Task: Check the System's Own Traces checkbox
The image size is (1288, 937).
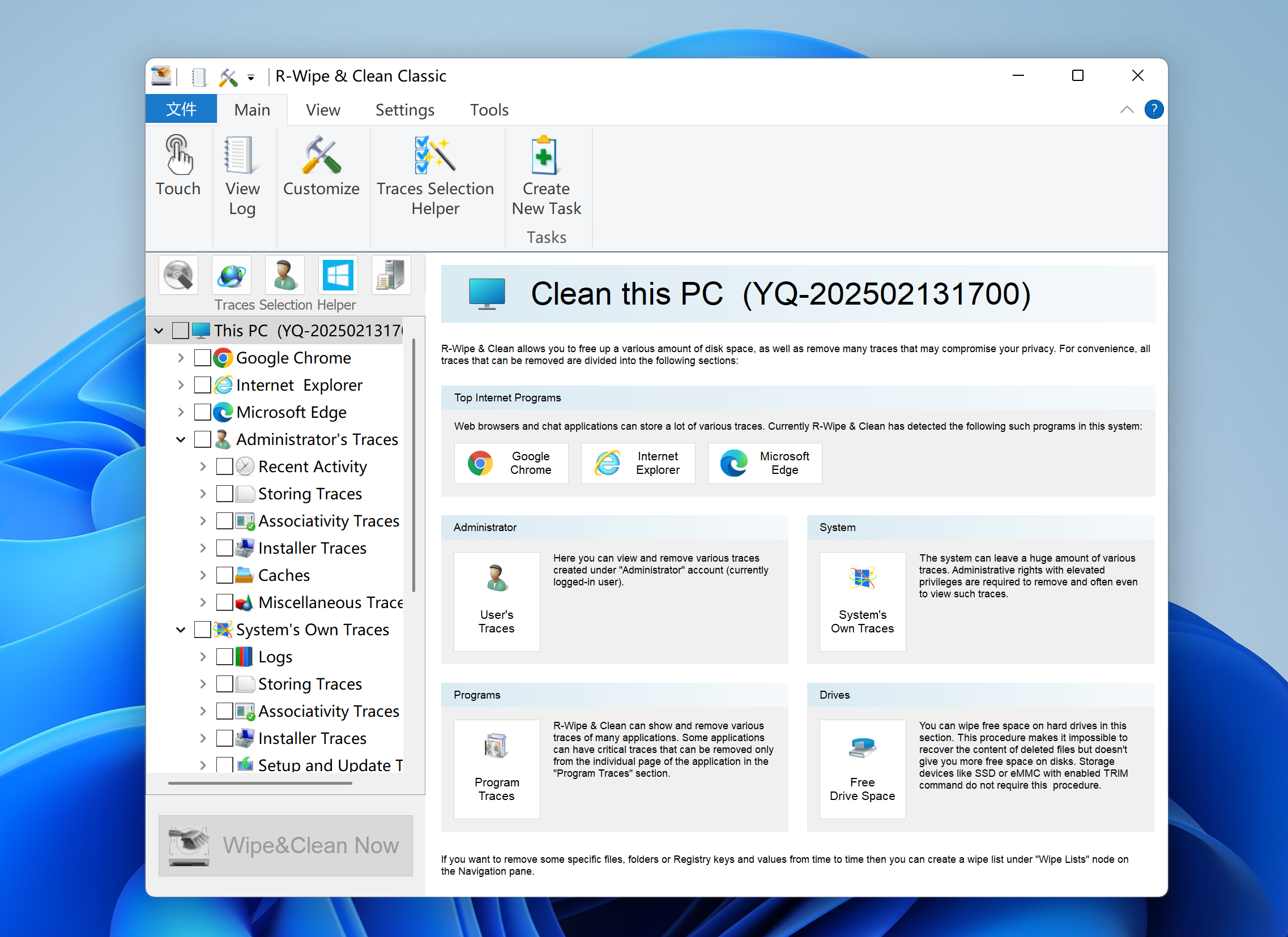Action: point(203,630)
